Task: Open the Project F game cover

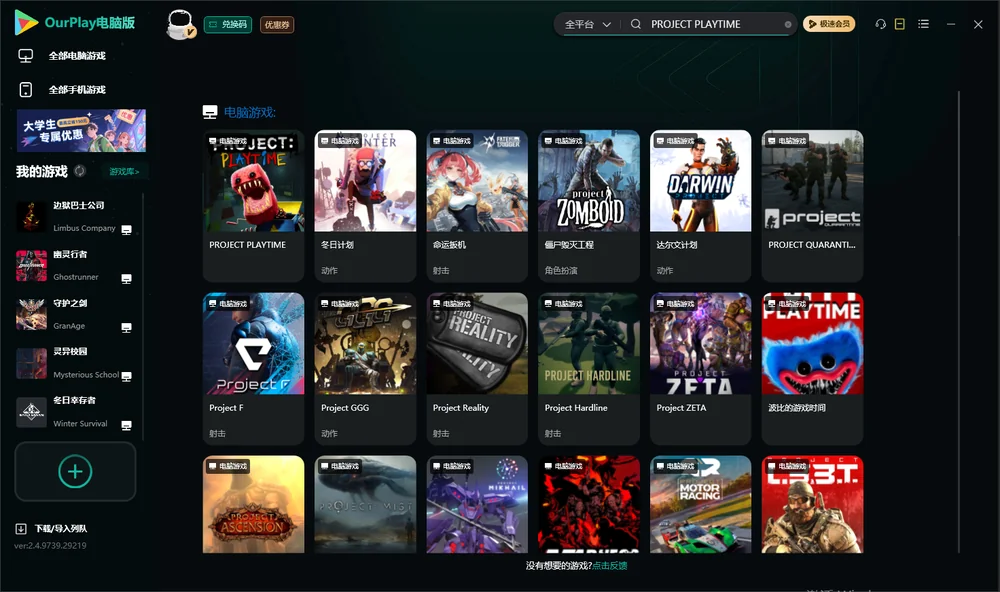Action: [x=254, y=344]
